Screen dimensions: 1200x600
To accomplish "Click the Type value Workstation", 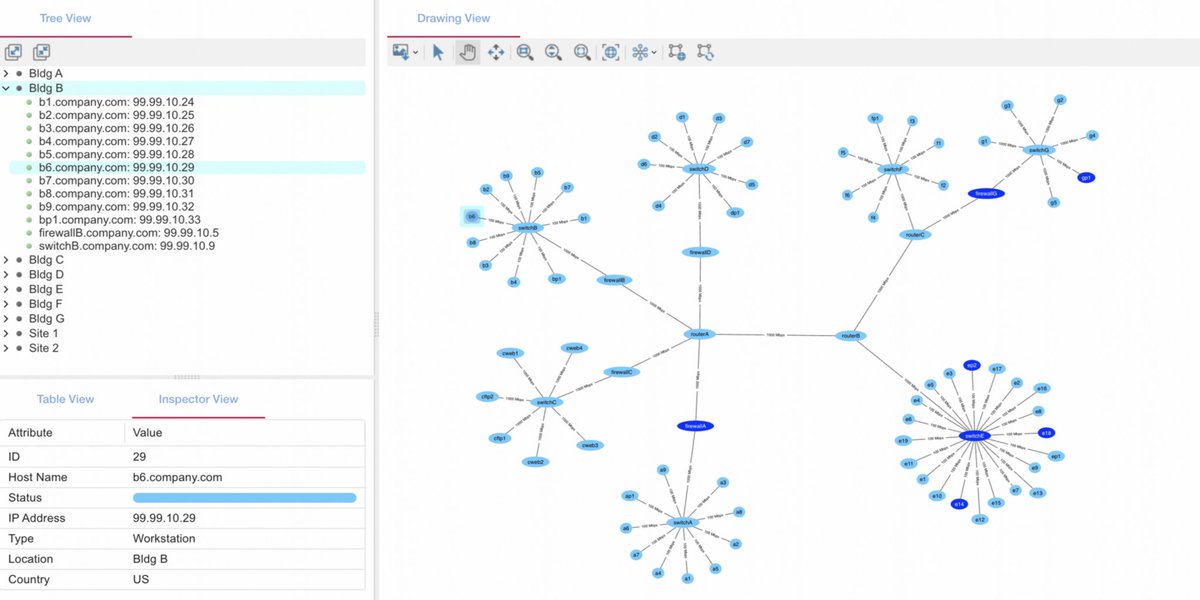I will (164, 538).
